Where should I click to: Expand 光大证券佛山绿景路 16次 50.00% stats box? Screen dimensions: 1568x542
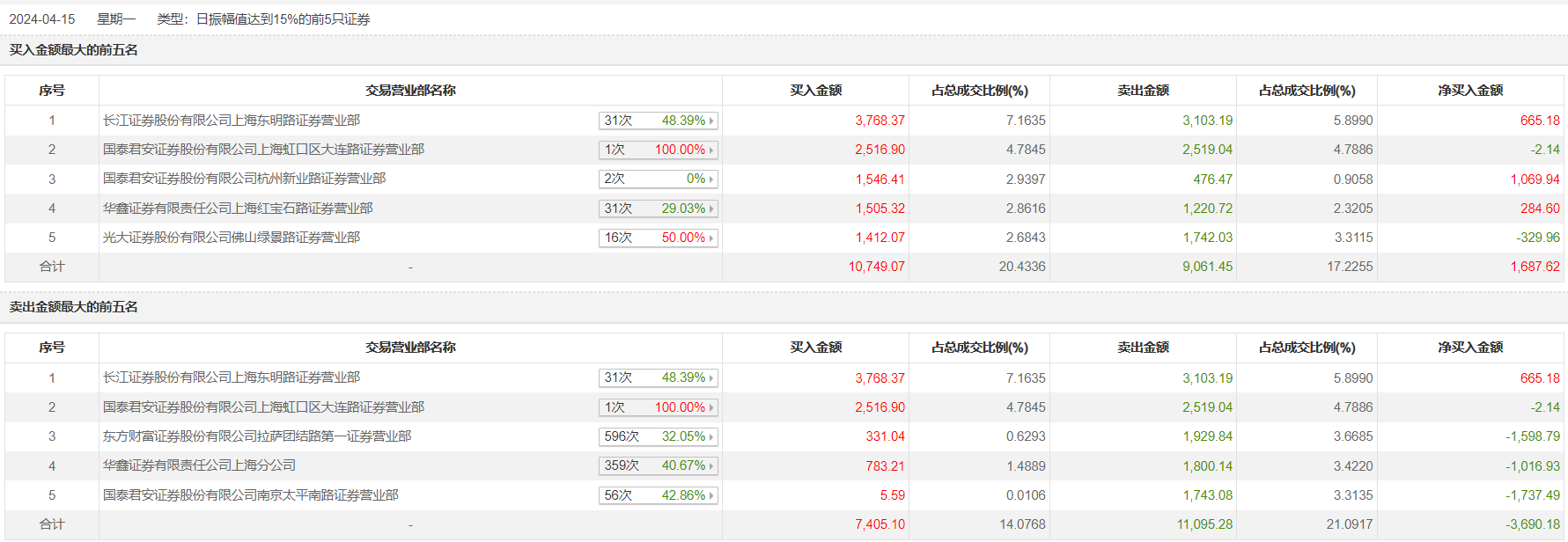(x=658, y=238)
